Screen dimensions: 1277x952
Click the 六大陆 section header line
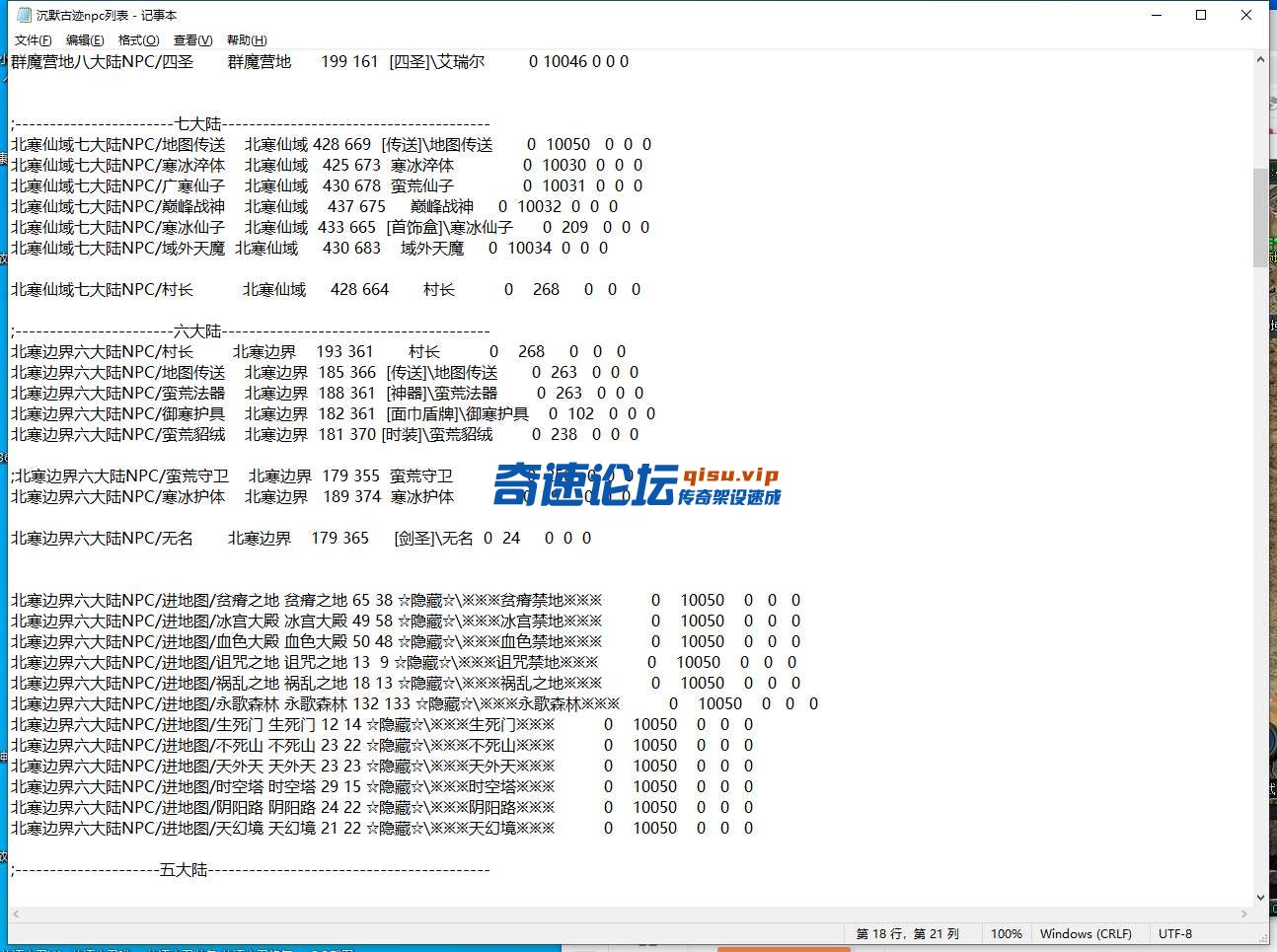[251, 331]
